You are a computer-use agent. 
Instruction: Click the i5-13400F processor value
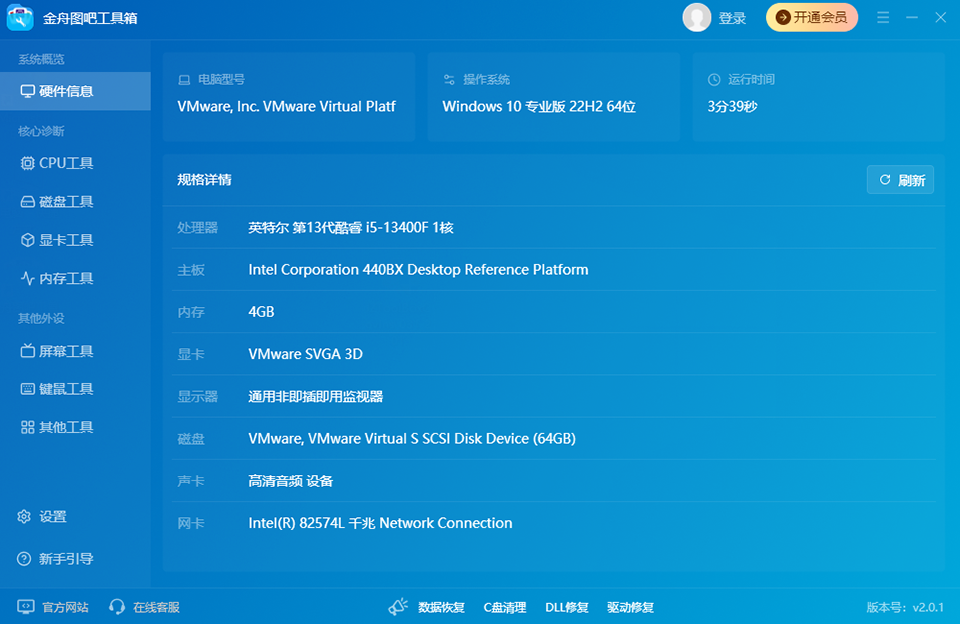[351, 228]
